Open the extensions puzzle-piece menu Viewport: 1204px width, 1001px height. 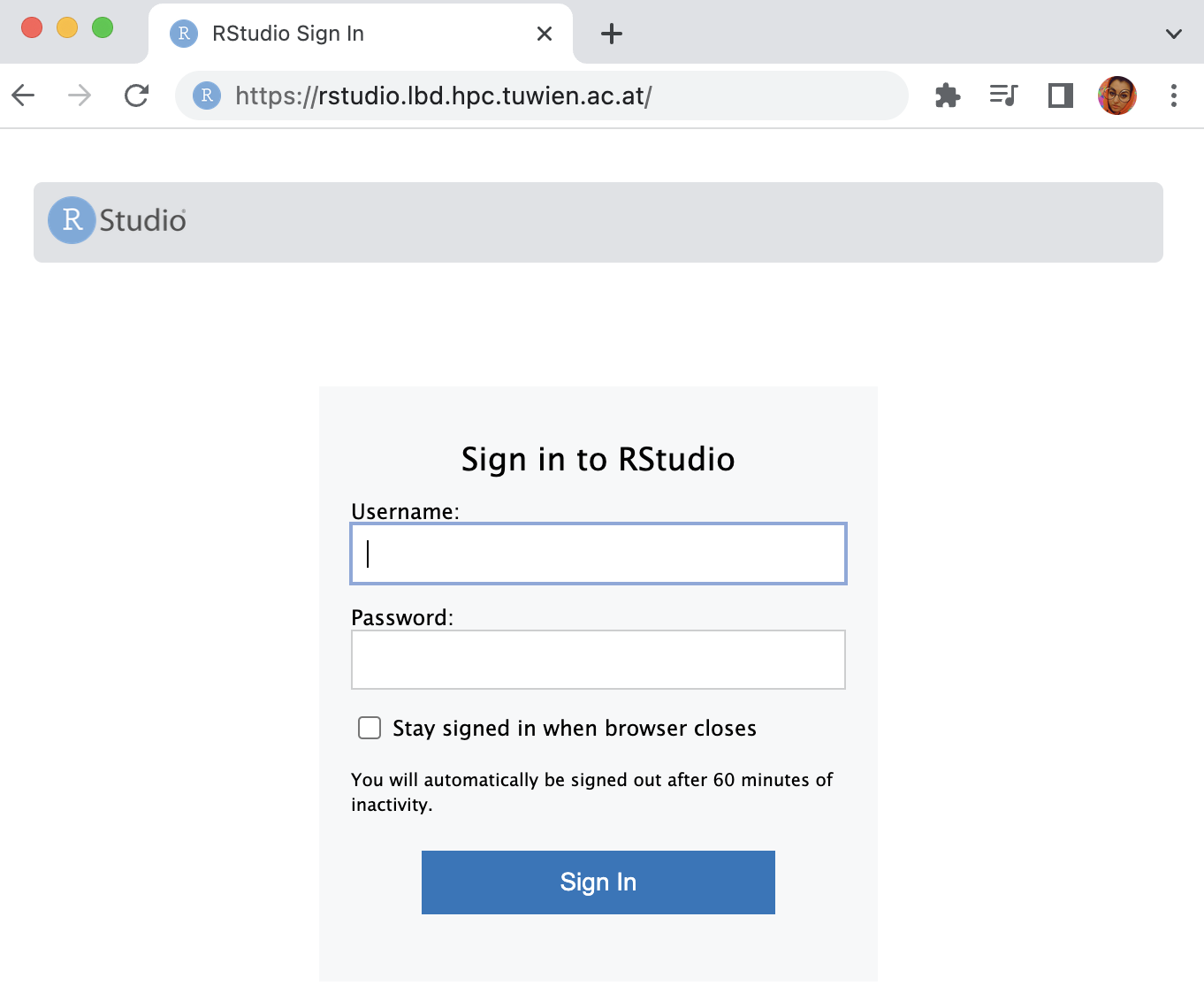pos(948,96)
